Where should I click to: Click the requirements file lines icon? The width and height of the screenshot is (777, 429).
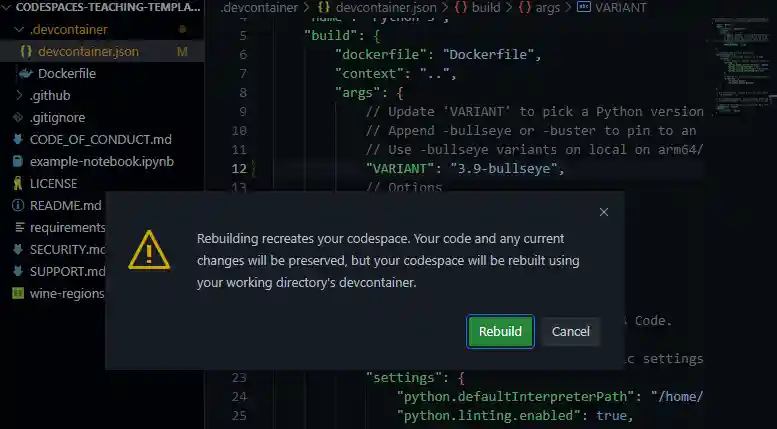click(20, 227)
